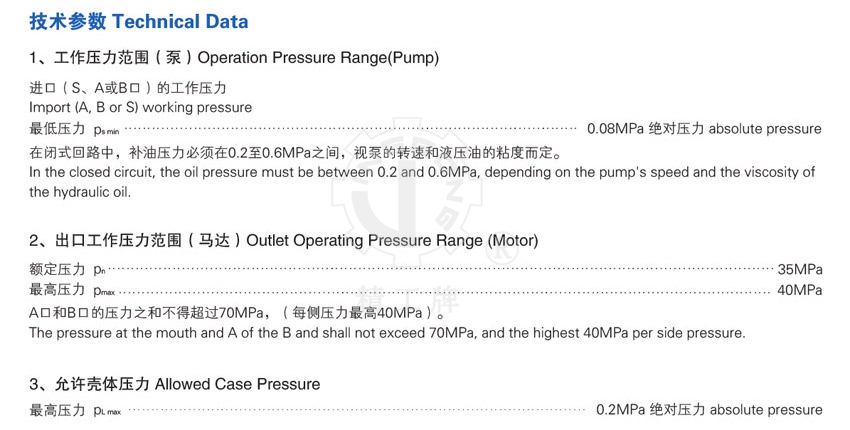Click the text "the hydraulic oil."
The image size is (850, 430).
click(80, 191)
